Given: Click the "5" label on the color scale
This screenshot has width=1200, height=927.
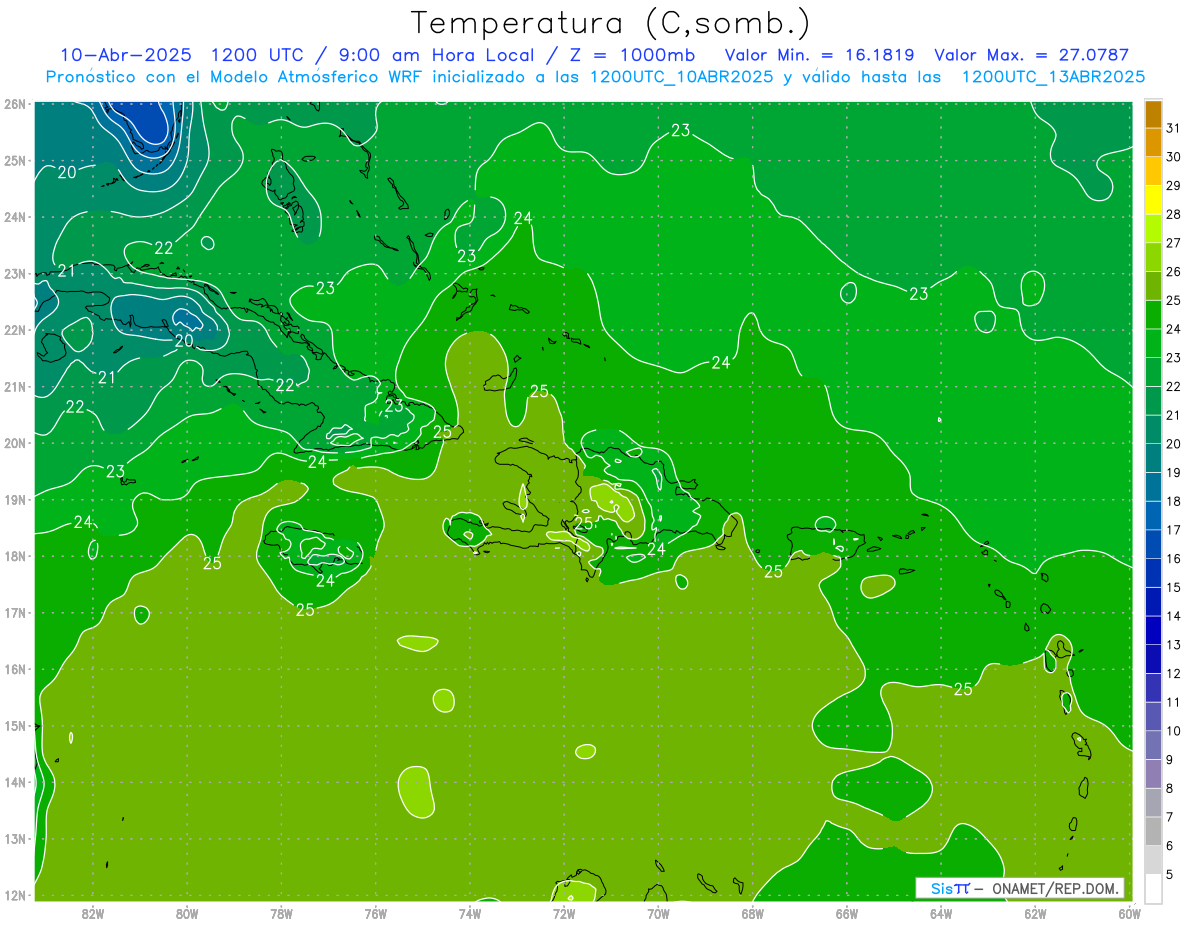Looking at the screenshot, I should point(1171,874).
